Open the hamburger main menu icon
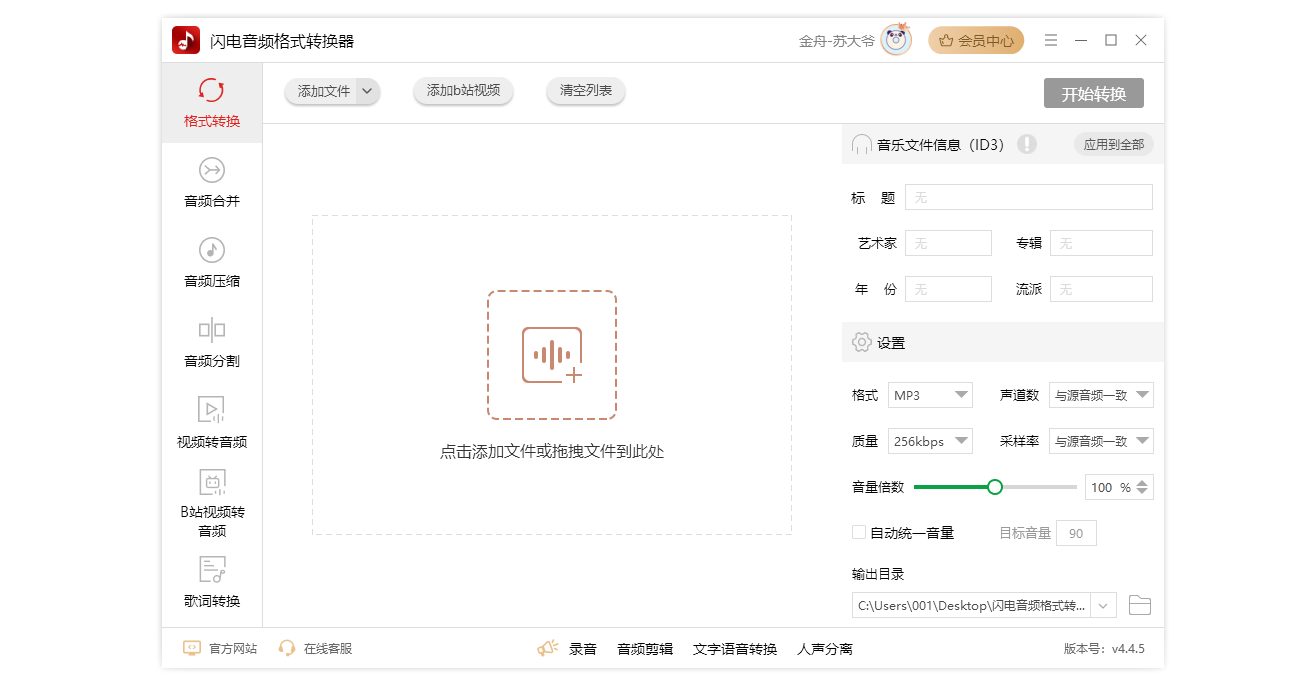Screen dimensions: 1300x688 point(1051,40)
